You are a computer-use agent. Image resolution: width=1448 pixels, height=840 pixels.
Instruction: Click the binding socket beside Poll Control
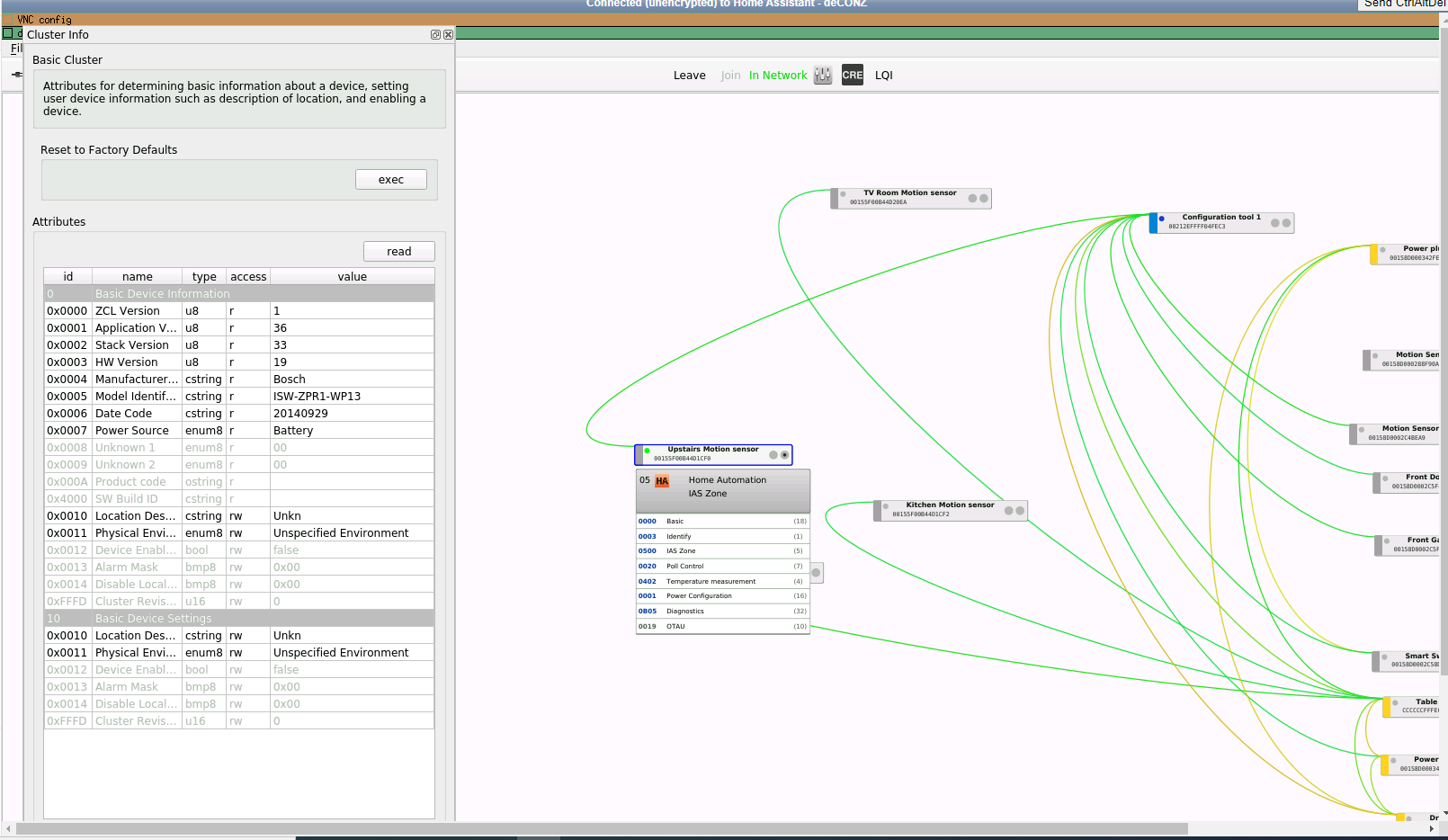[816, 573]
